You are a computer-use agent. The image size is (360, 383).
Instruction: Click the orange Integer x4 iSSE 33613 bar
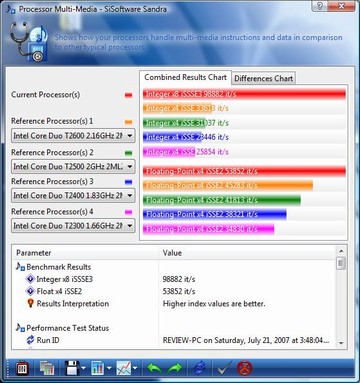[x=177, y=108]
